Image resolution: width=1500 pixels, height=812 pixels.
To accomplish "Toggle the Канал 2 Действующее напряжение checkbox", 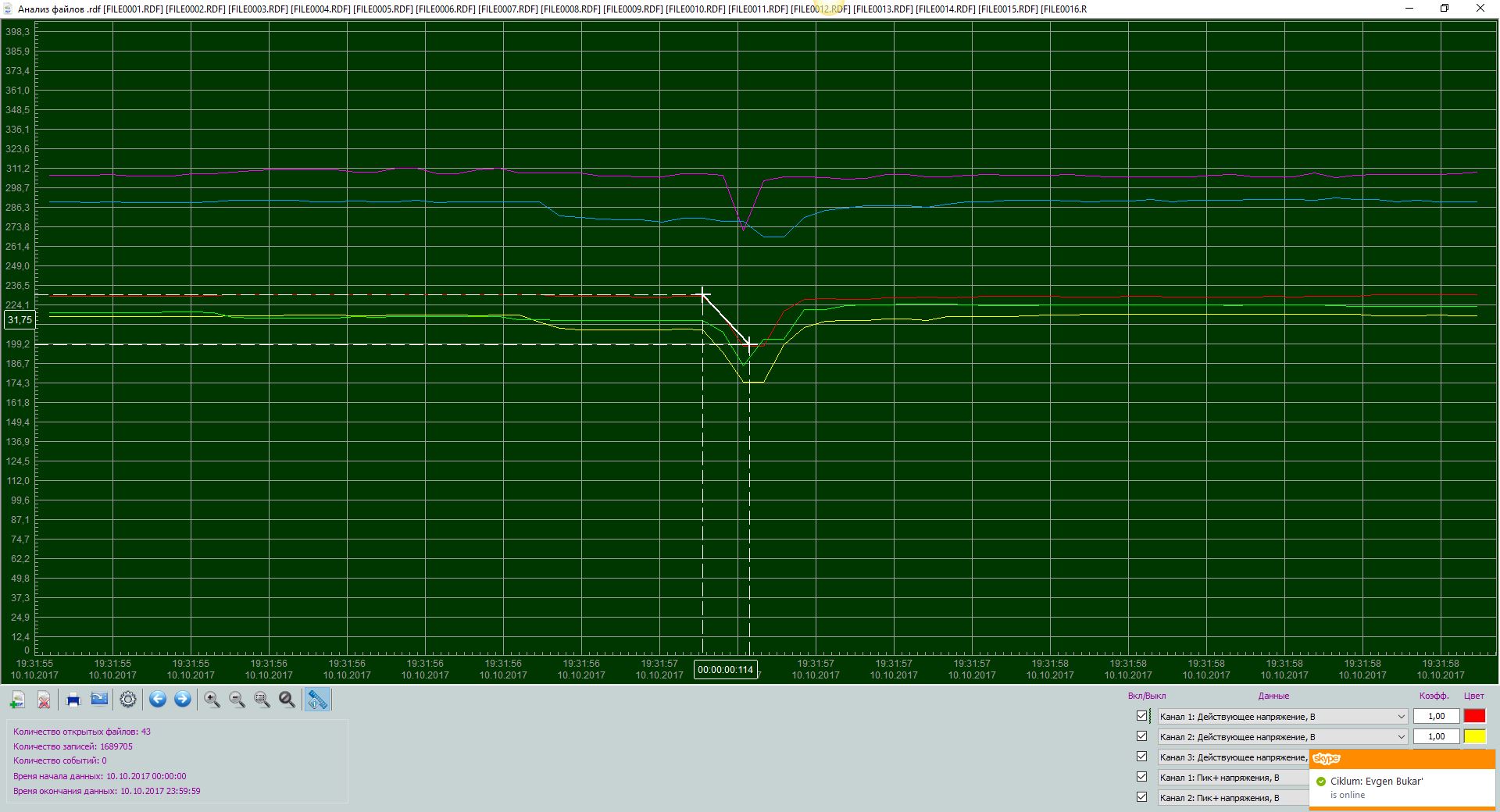I will pos(1141,736).
